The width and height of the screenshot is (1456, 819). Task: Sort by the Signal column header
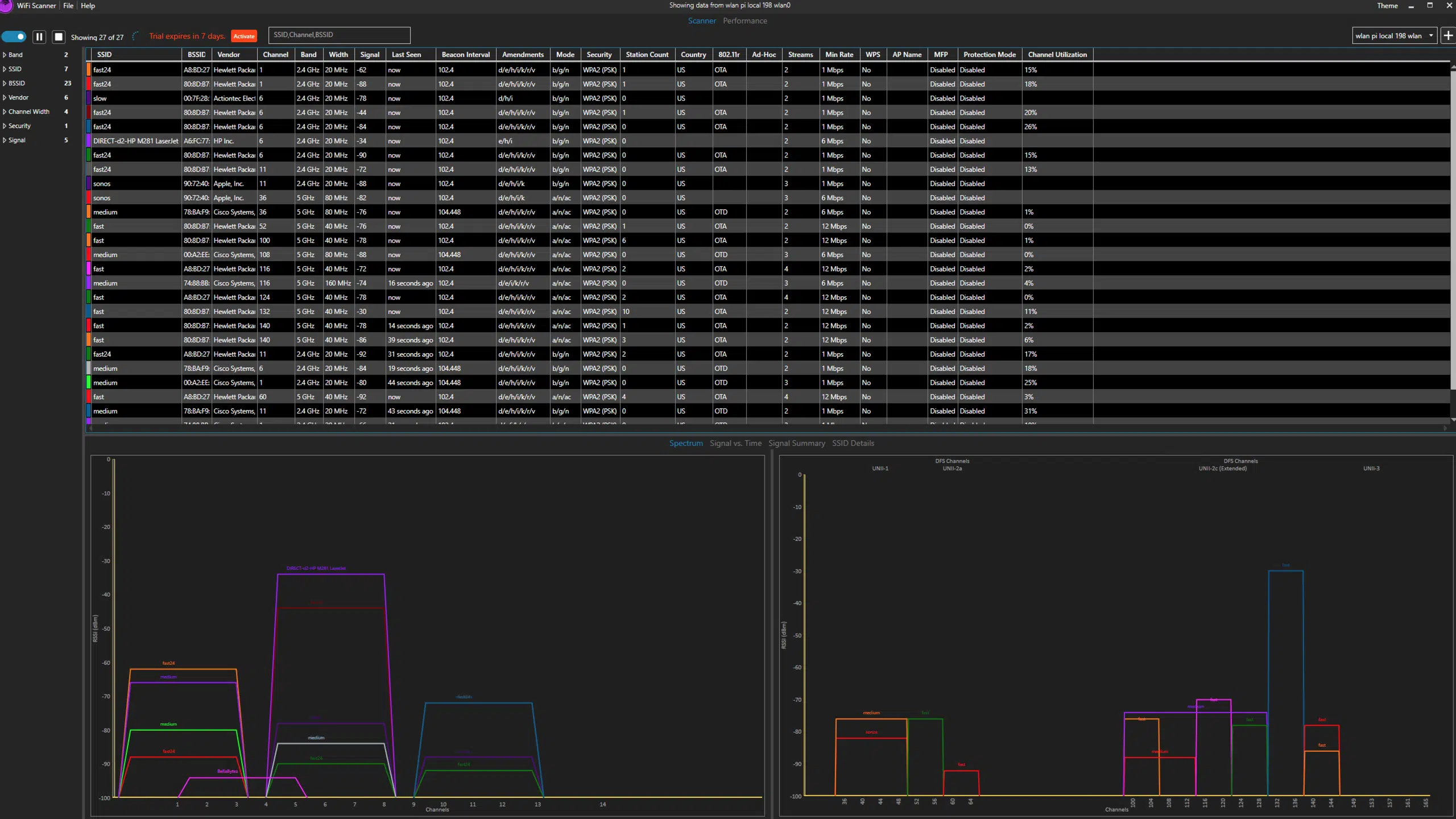370,55
